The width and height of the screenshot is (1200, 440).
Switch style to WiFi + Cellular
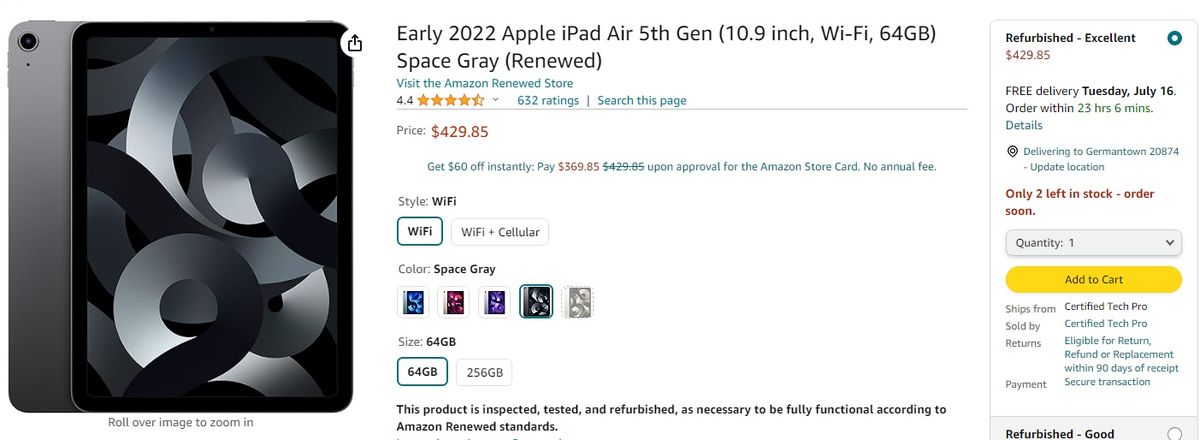pyautogui.click(x=500, y=232)
